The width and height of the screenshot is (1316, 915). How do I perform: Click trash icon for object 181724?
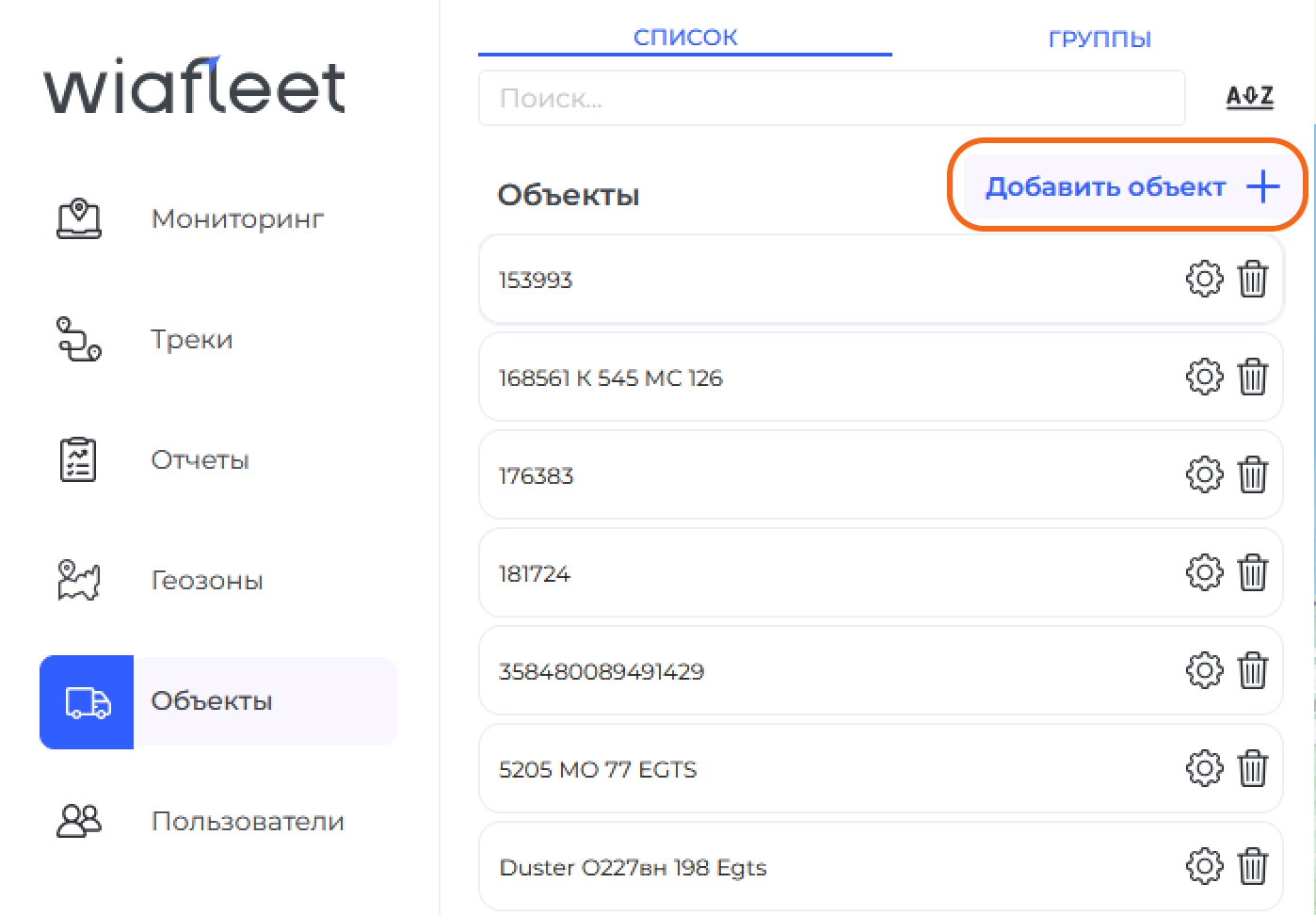pyautogui.click(x=1253, y=573)
